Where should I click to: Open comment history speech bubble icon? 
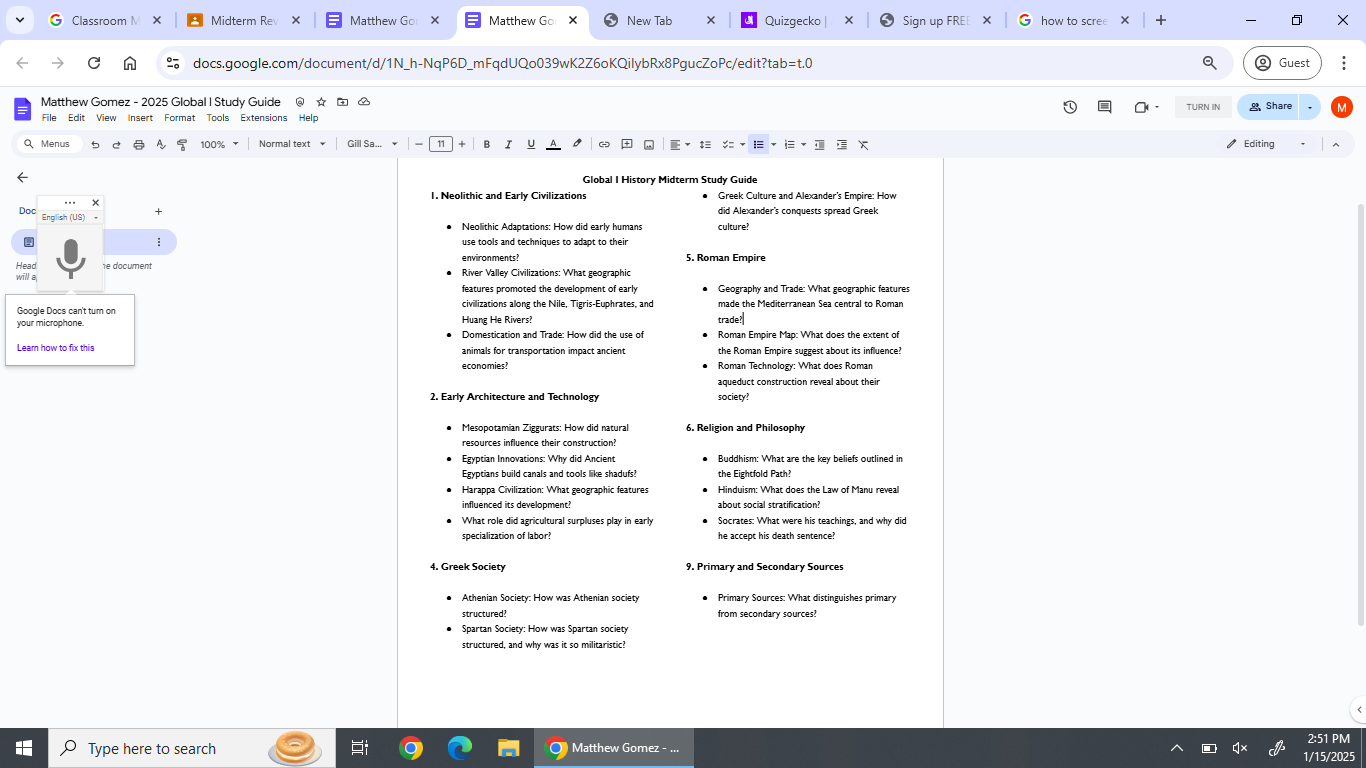[x=1104, y=107]
